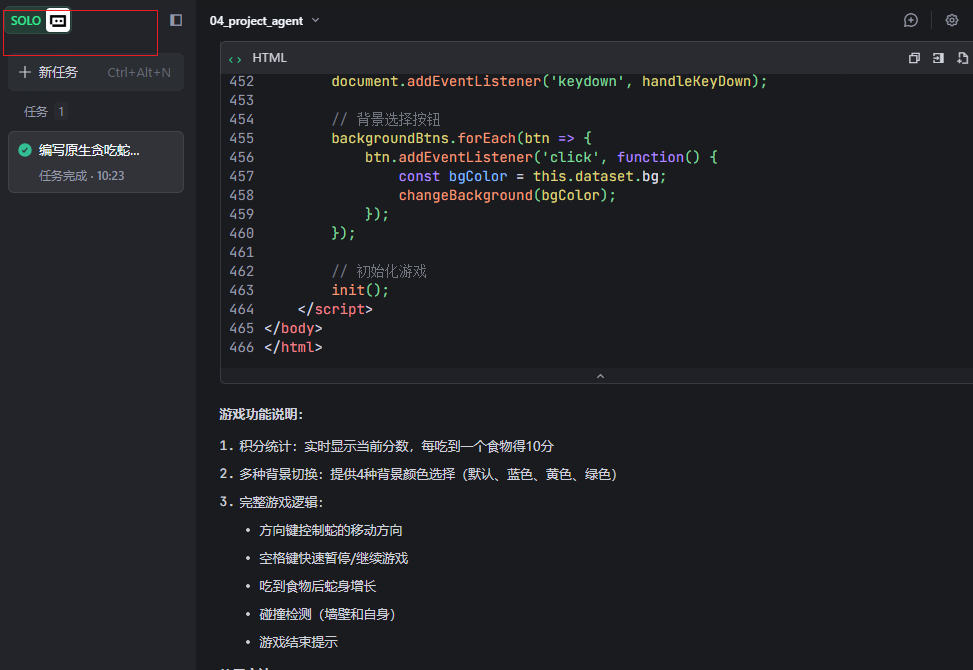Click the 空格键快速暂停/继续游戏 bullet
Viewport: 973px width, 670px height.
click(x=334, y=558)
